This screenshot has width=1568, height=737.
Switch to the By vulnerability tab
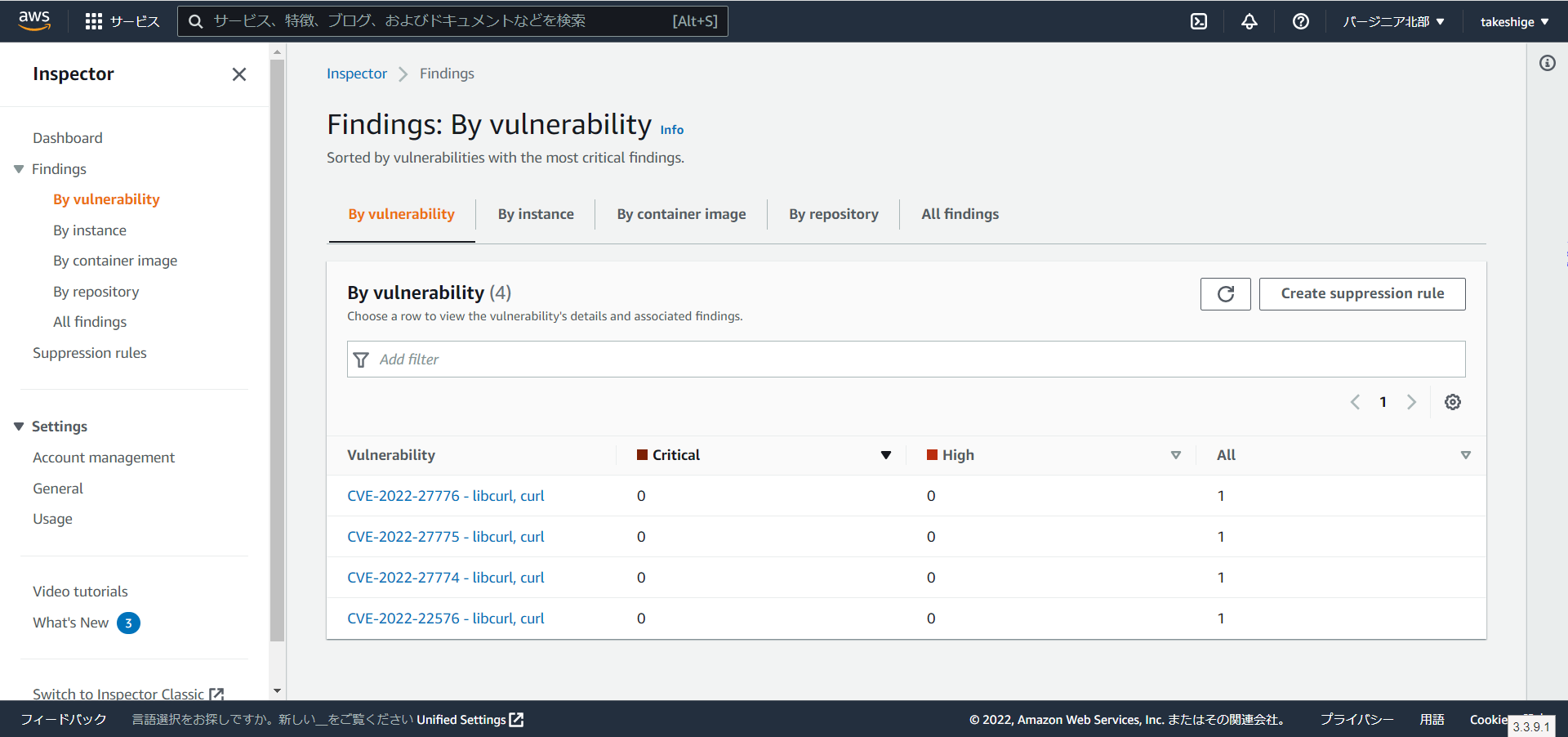(x=402, y=214)
